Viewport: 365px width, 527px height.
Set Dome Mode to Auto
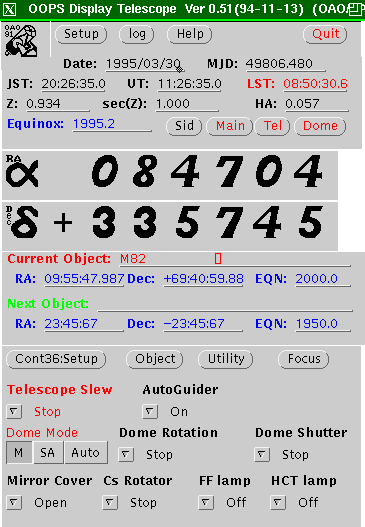tap(86, 453)
